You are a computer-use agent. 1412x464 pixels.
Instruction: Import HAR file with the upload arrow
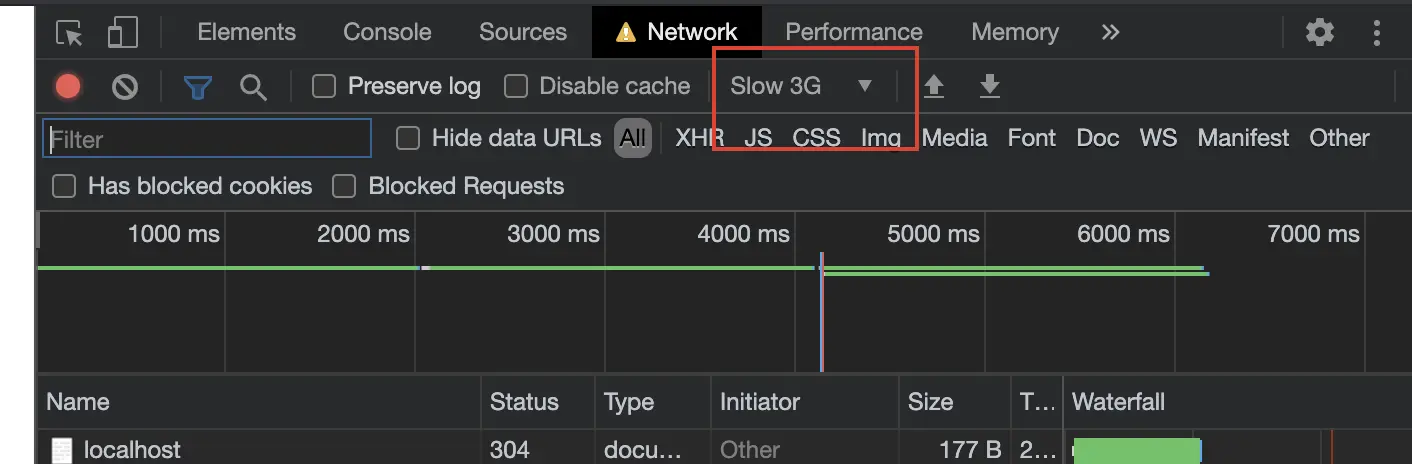click(933, 87)
